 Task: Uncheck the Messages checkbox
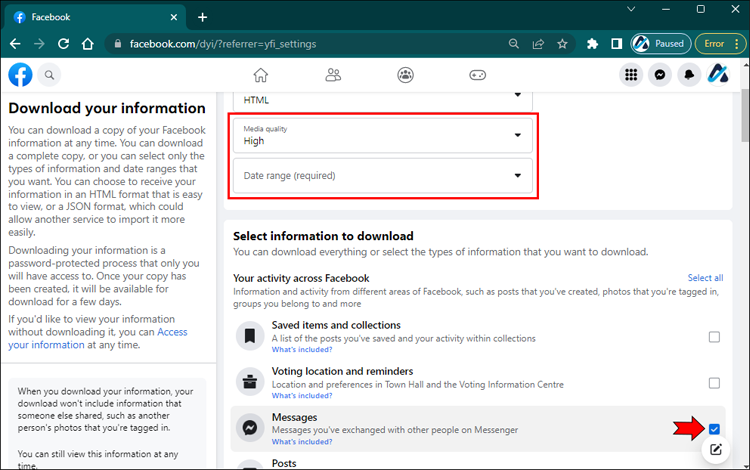pyautogui.click(x=714, y=429)
